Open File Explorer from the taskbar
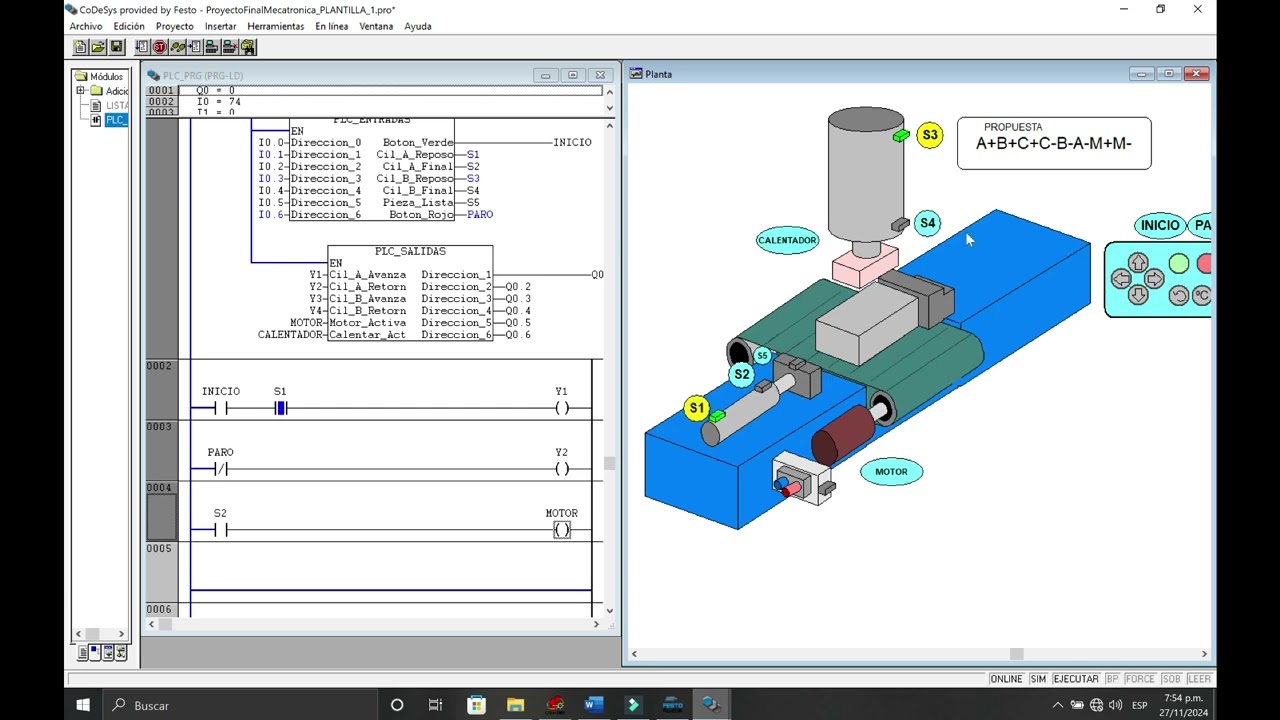This screenshot has width=1280, height=720. 515,705
